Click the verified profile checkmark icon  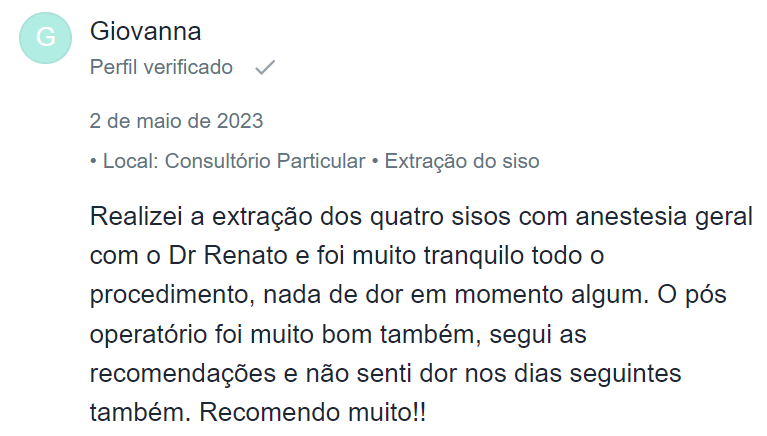[265, 68]
